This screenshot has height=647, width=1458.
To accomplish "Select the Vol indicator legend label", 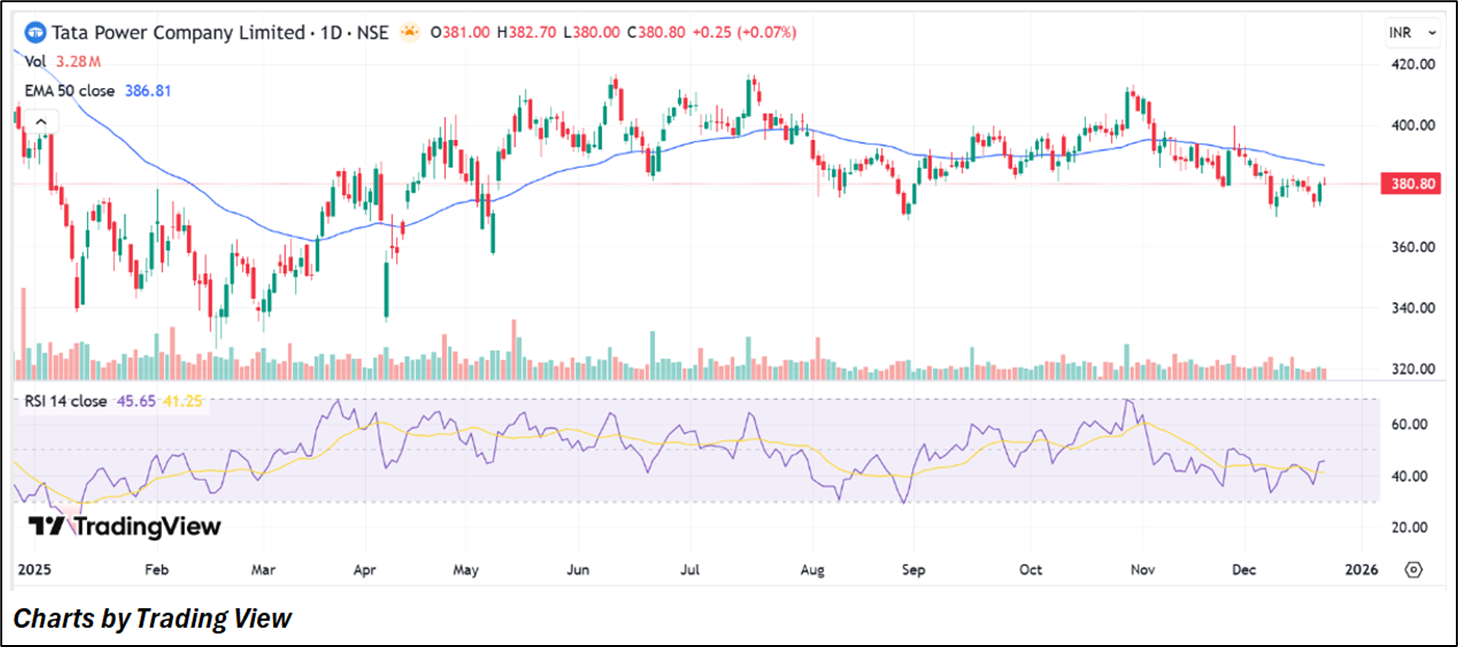I will [35, 62].
